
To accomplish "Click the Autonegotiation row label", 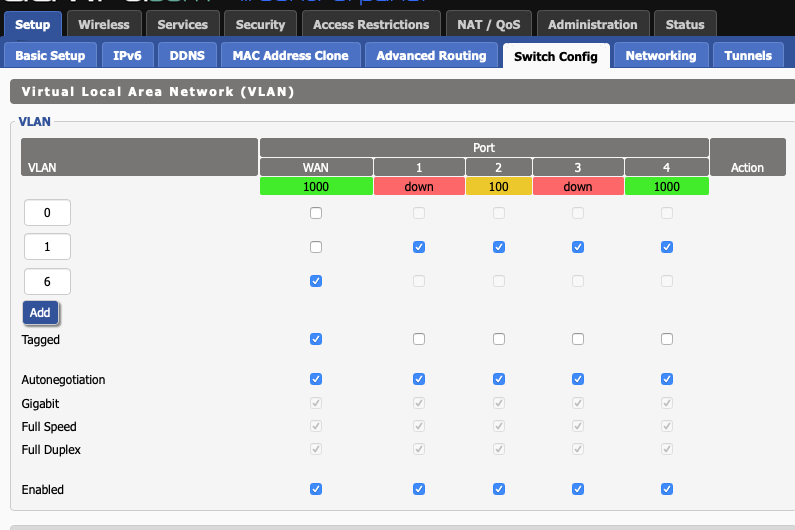I will [63, 380].
